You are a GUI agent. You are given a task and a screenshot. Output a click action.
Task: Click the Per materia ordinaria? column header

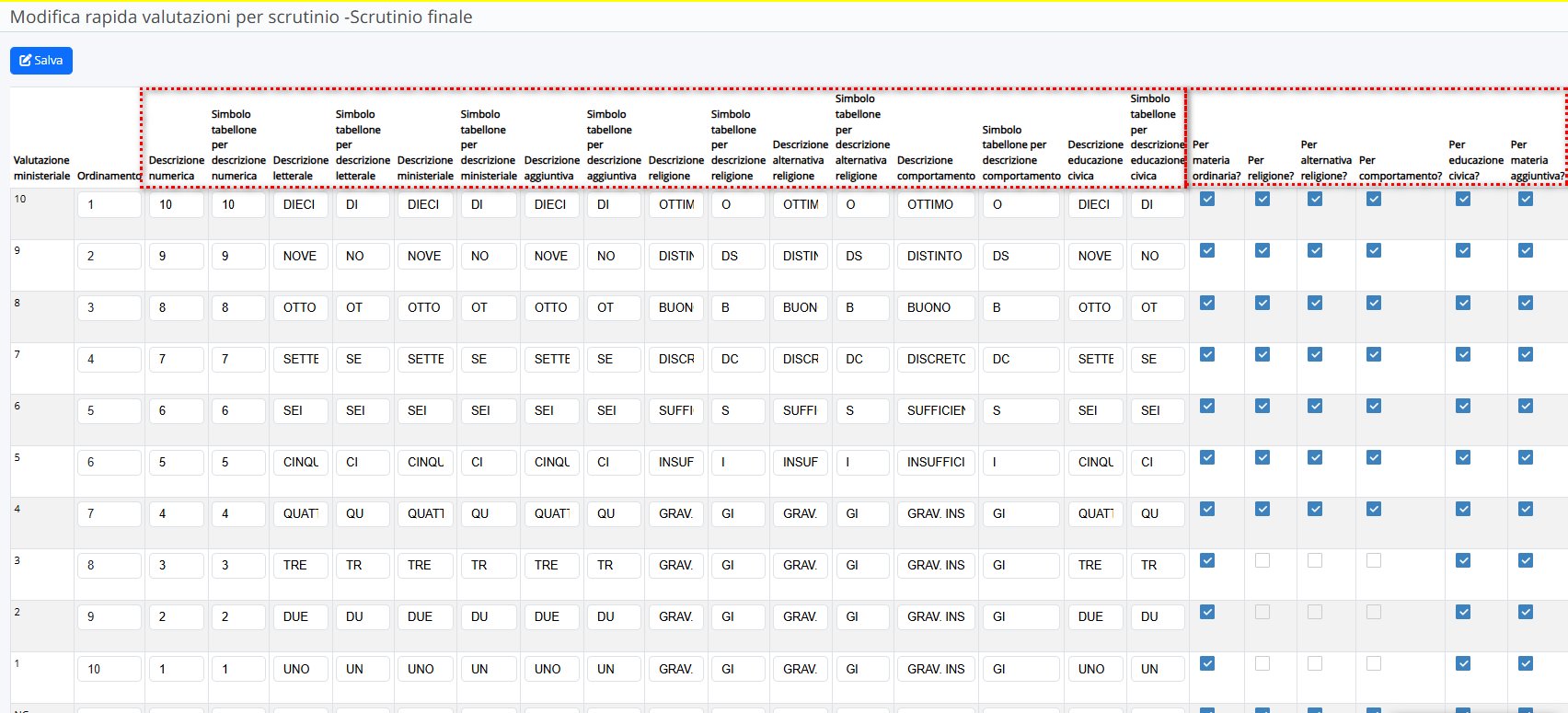[1216, 160]
